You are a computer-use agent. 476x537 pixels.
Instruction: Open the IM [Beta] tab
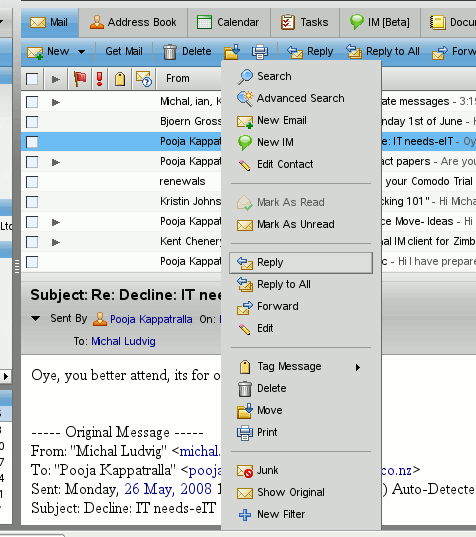point(380,23)
